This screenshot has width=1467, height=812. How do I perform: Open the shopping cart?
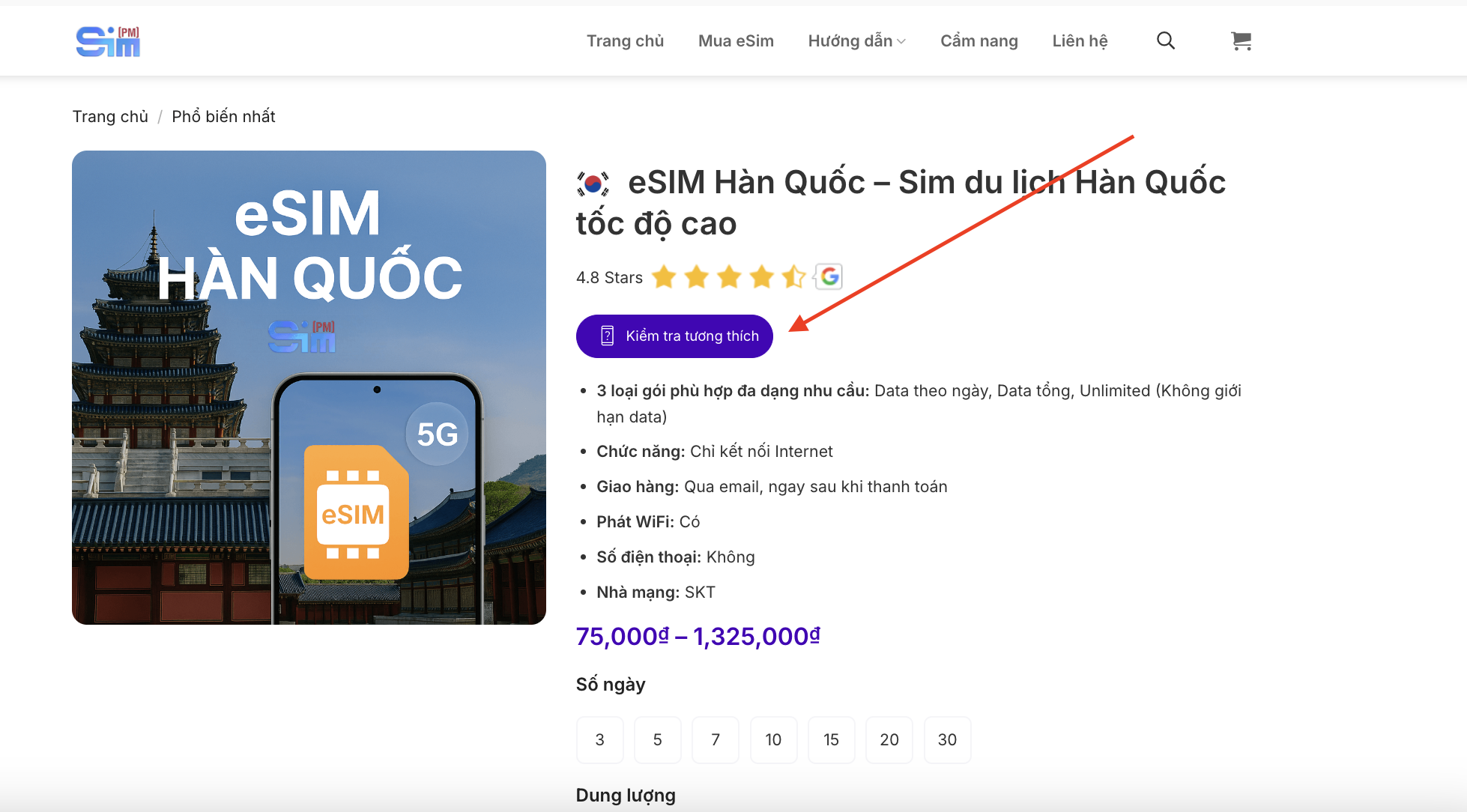1241,42
